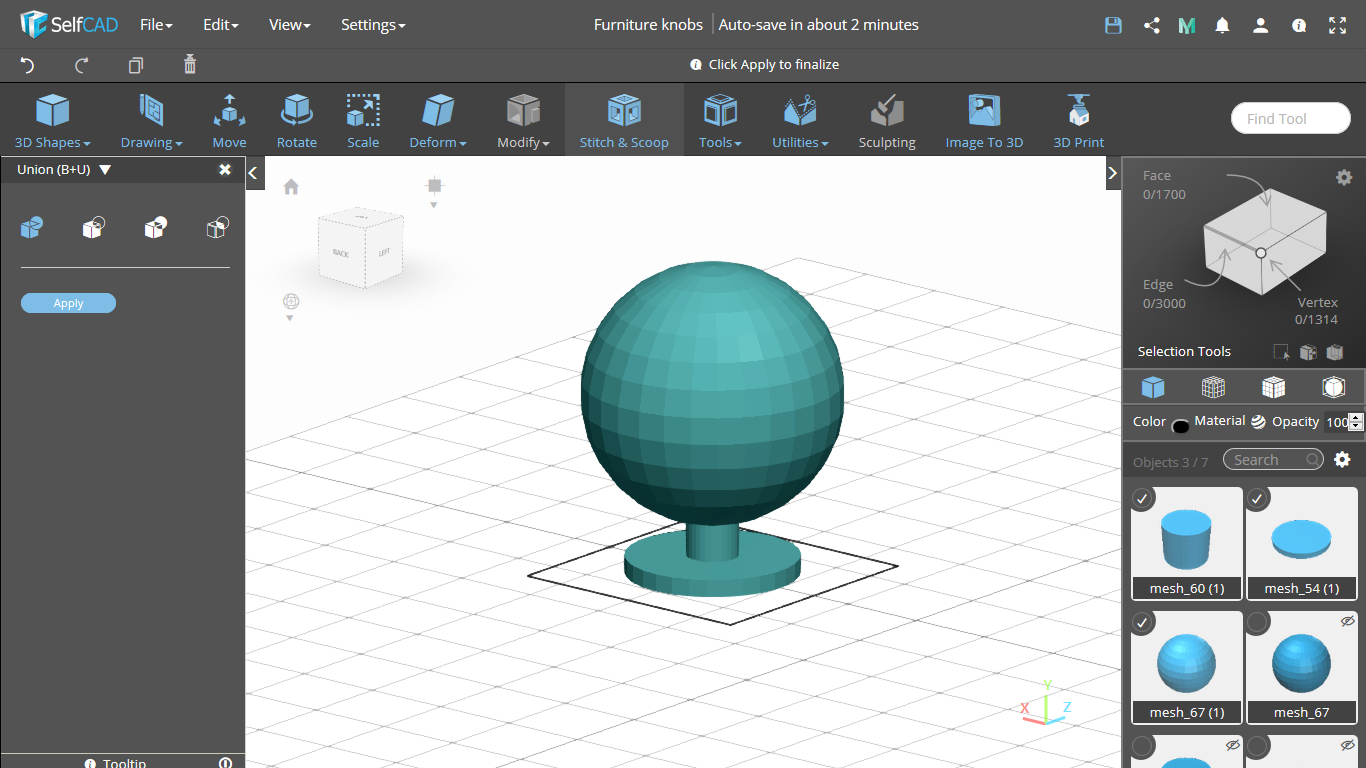
Task: Launch the Image To 3D tool
Action: 984,121
